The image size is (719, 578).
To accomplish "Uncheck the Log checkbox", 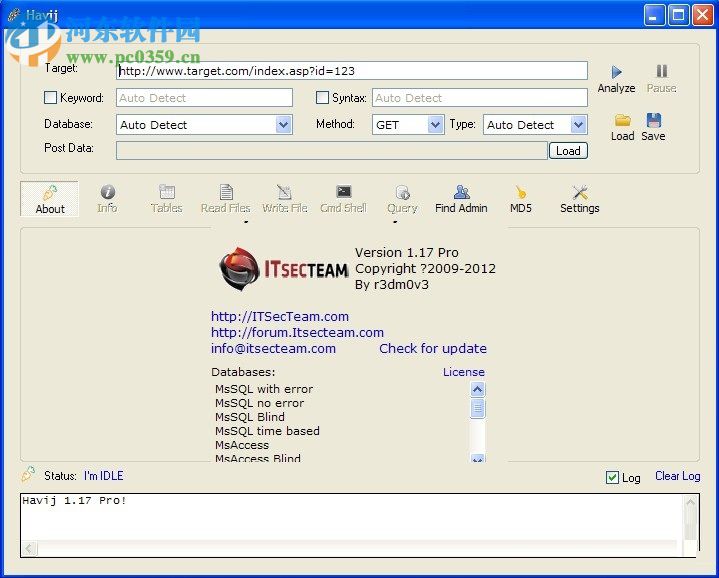I will click(612, 478).
